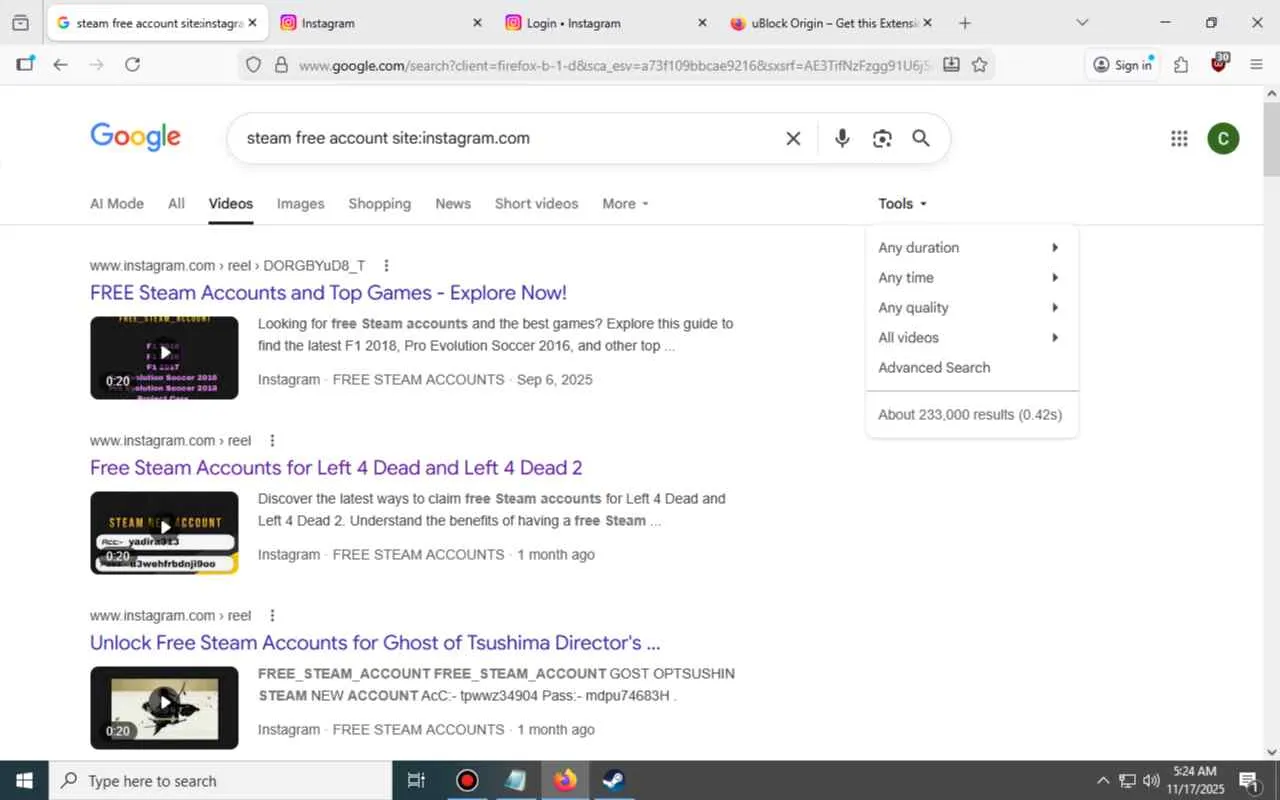Switch to the Login • Instagram browser tab

605,23
